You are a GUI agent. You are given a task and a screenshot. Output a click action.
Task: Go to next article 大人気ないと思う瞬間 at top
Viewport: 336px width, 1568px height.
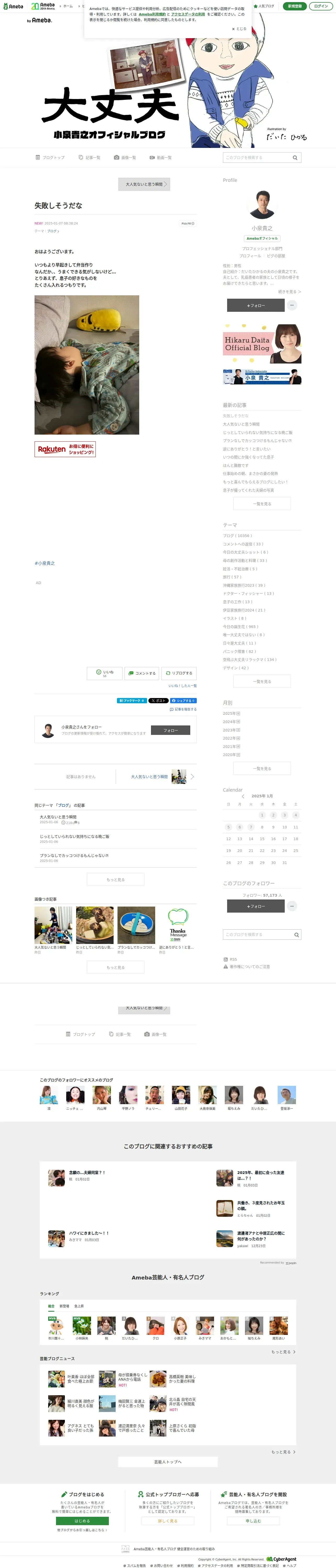144,184
